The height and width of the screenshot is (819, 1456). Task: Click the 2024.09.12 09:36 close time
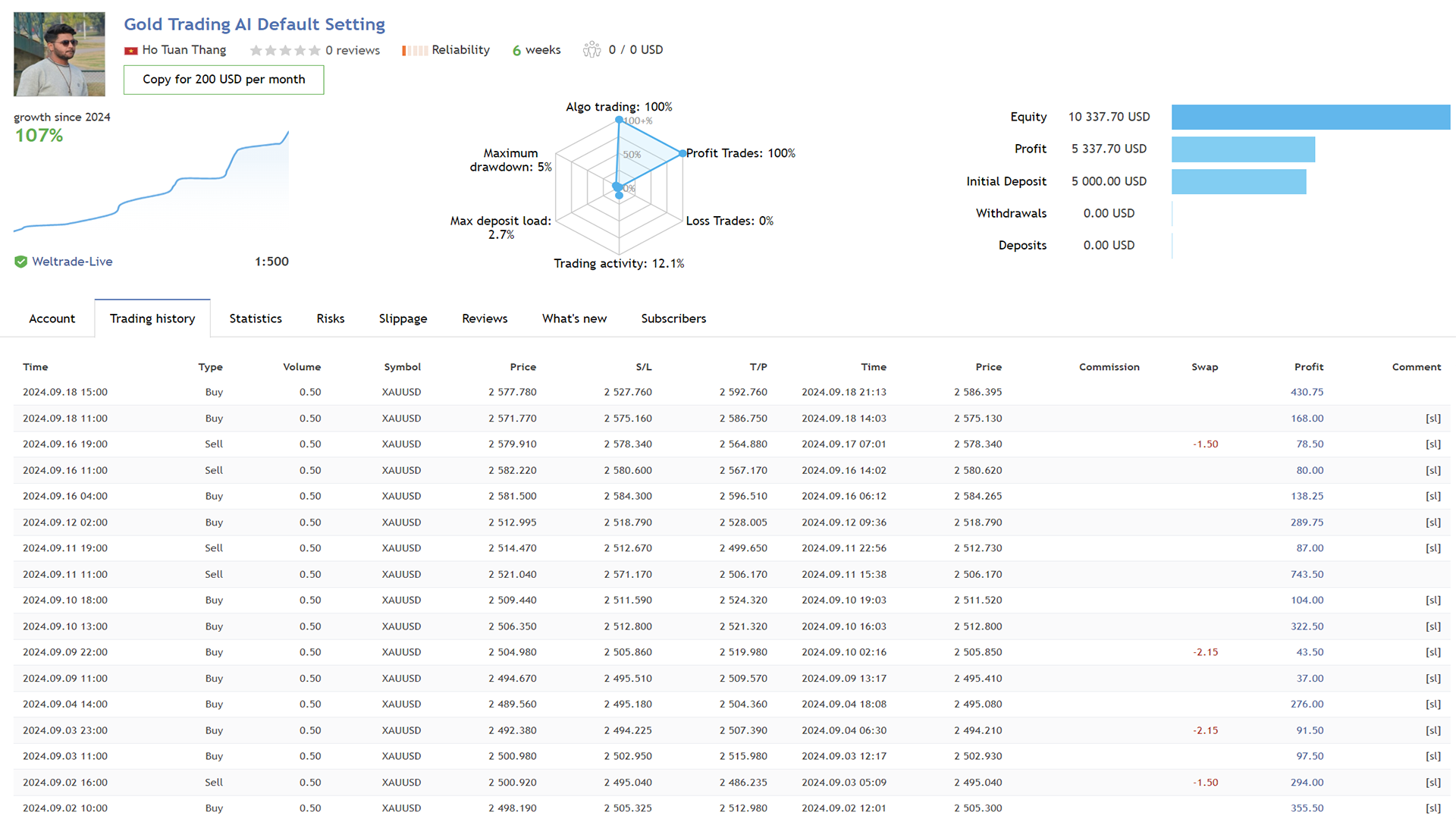coord(843,522)
